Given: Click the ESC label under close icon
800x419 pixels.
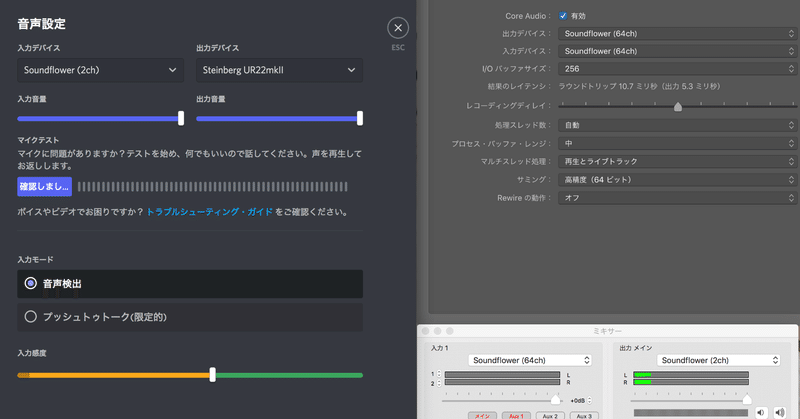Looking at the screenshot, I should pyautogui.click(x=398, y=47).
